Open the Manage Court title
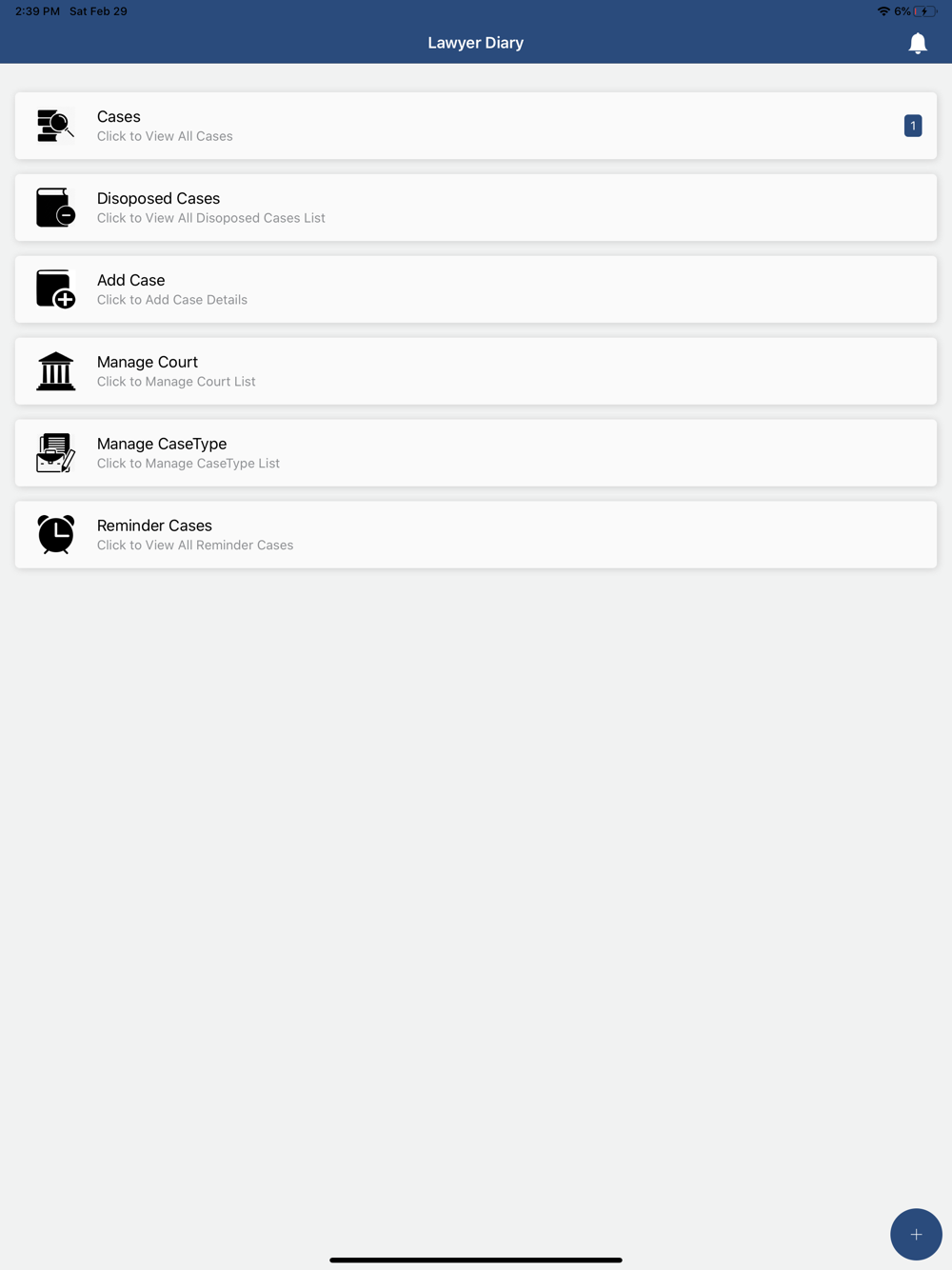Screen dimensions: 952x1270 click(x=148, y=362)
